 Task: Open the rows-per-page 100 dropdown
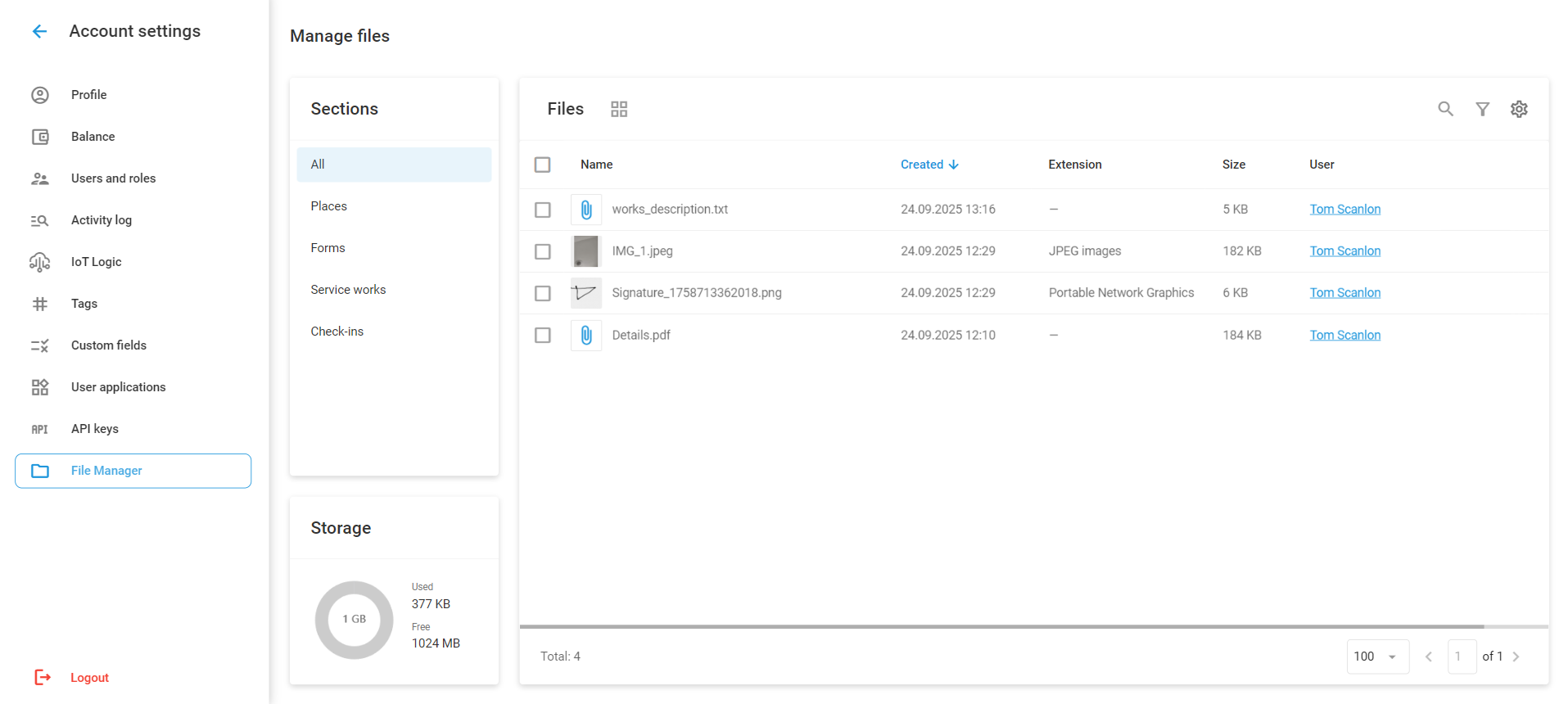point(1377,657)
